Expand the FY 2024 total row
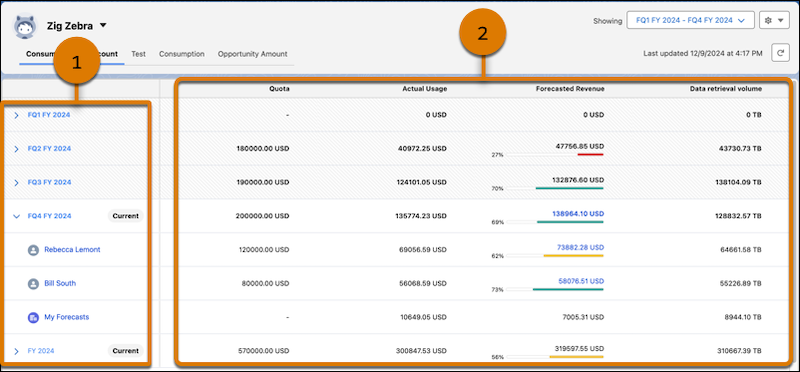The image size is (800, 372). [16, 351]
